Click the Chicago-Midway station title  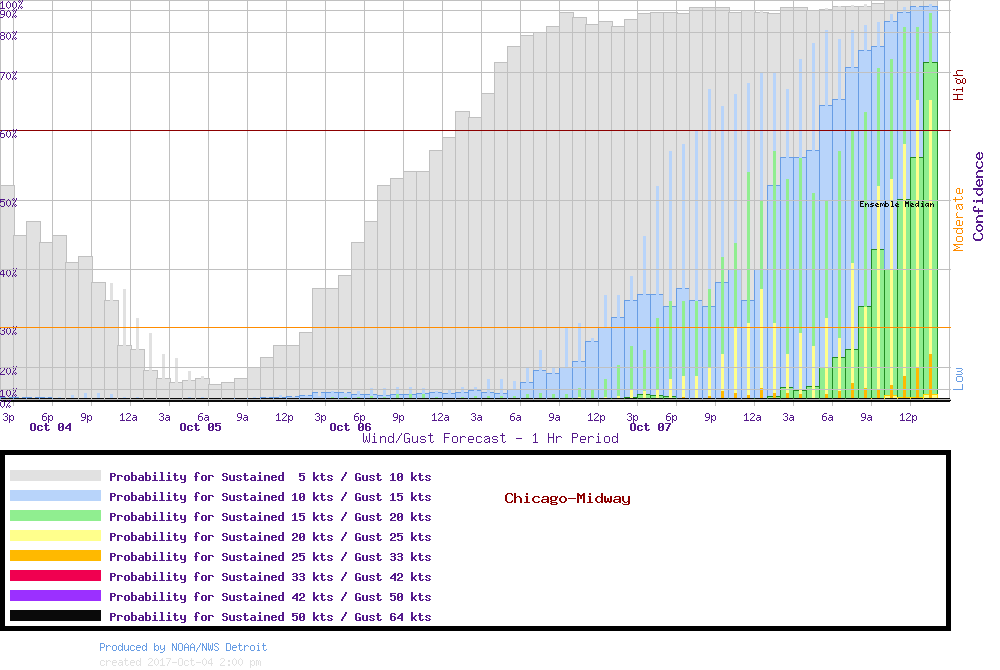567,498
